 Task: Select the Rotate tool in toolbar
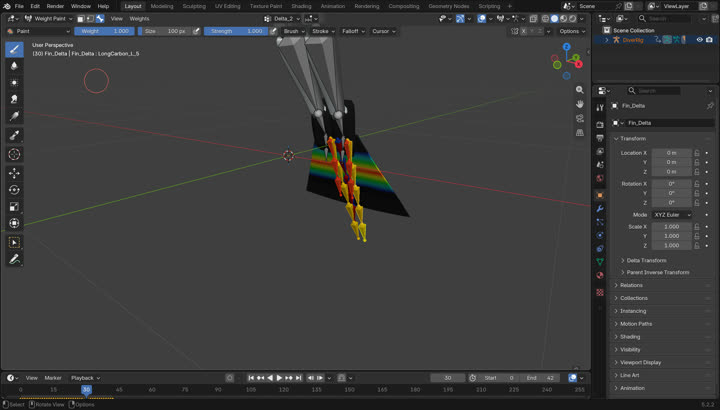coord(14,190)
